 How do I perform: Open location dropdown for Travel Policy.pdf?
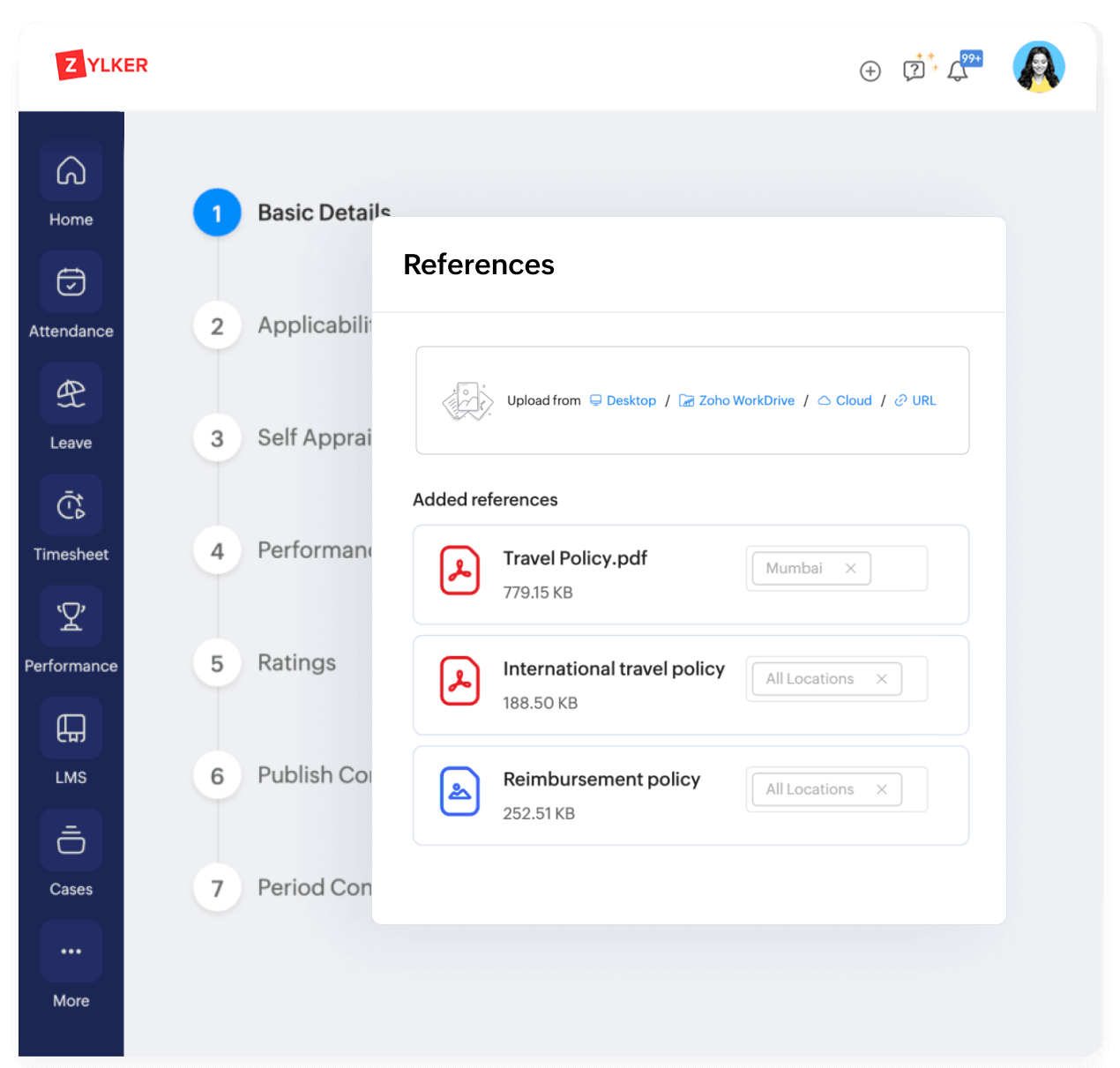coord(900,569)
